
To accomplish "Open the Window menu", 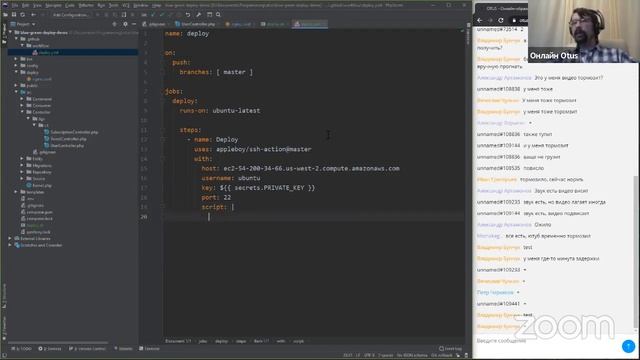I will [x=141, y=6].
